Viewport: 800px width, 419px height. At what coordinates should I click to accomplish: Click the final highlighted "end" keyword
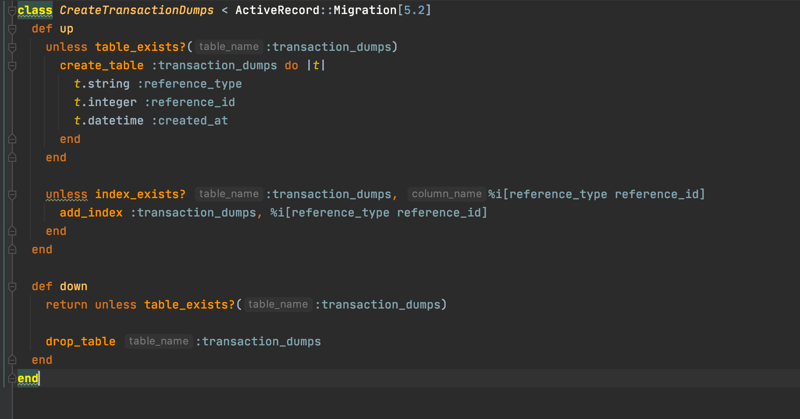(x=28, y=379)
